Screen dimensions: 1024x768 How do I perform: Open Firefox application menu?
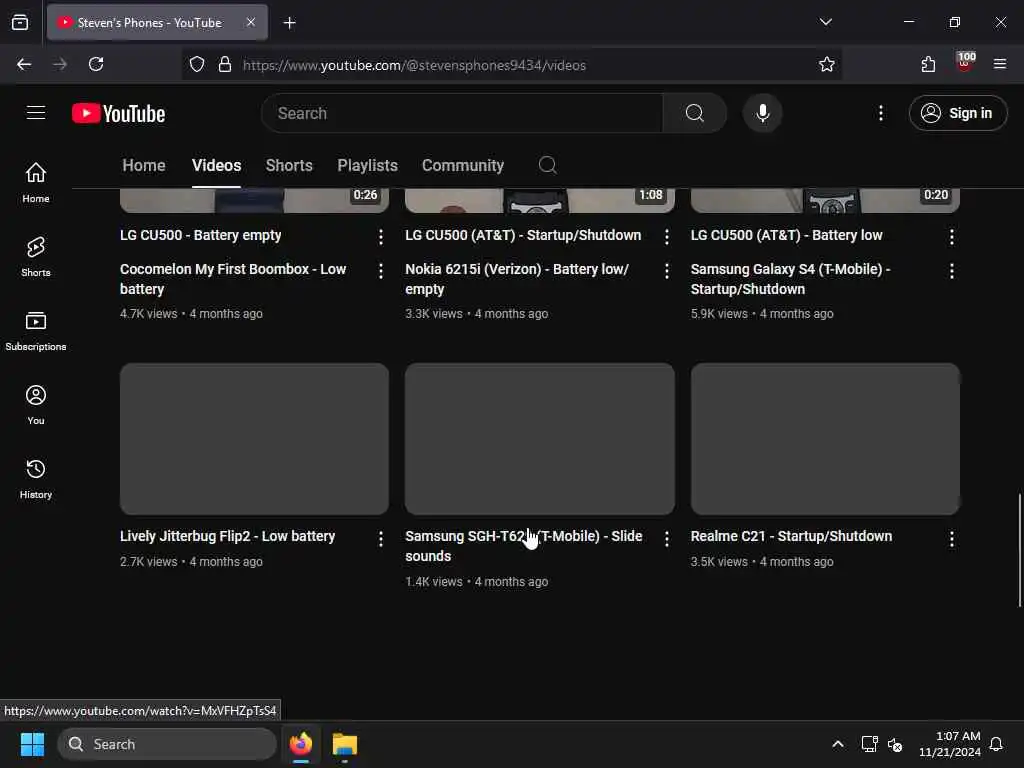click(999, 64)
